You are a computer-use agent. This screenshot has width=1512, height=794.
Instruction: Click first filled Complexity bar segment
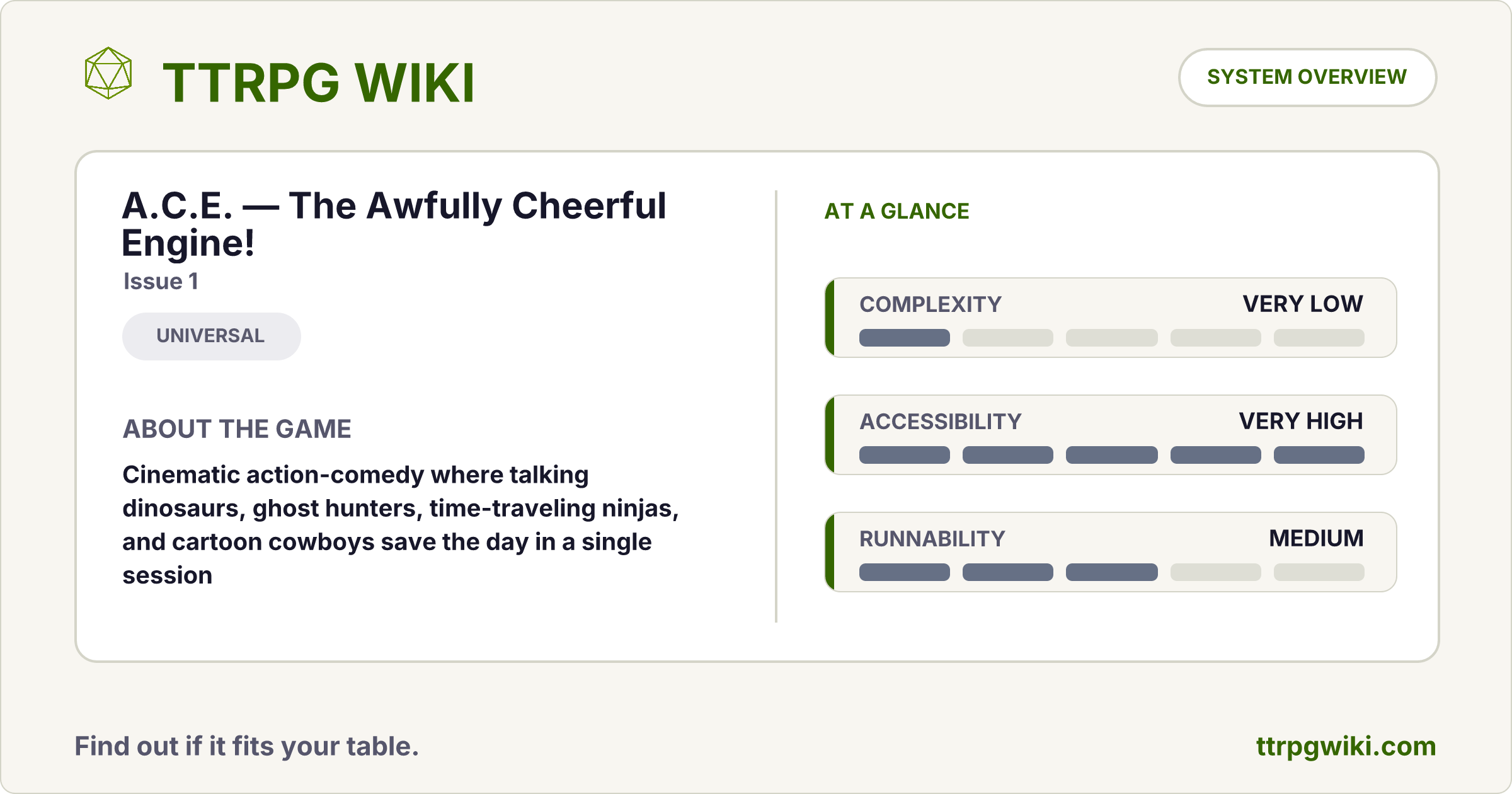pos(905,338)
